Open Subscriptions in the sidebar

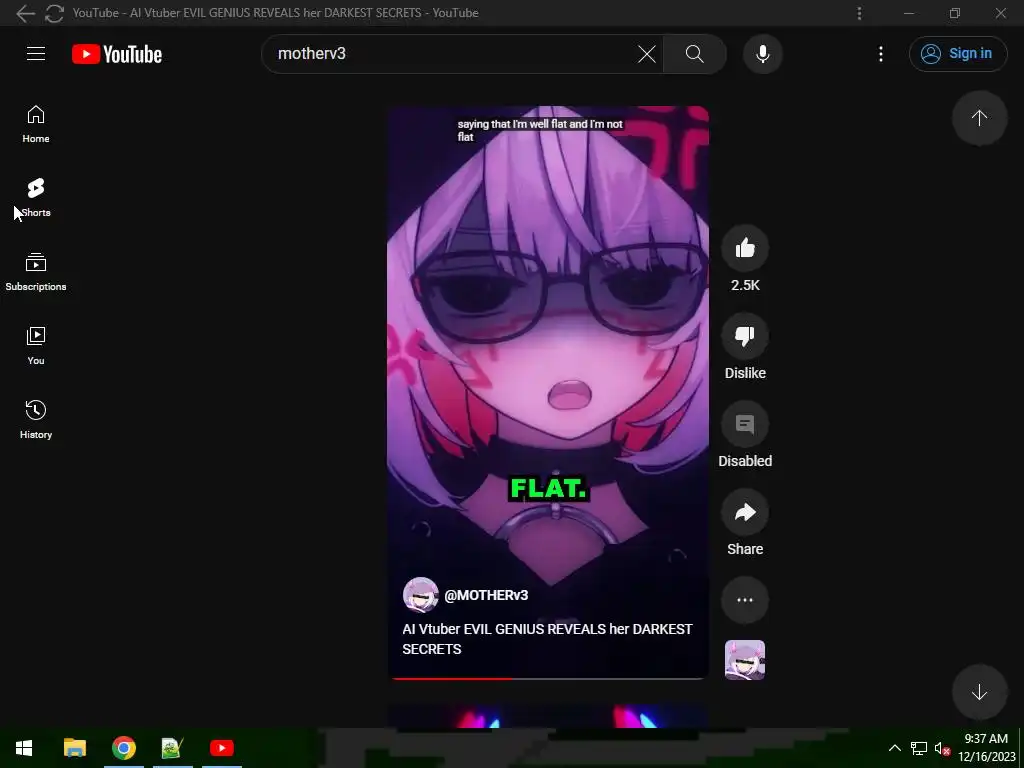point(36,272)
